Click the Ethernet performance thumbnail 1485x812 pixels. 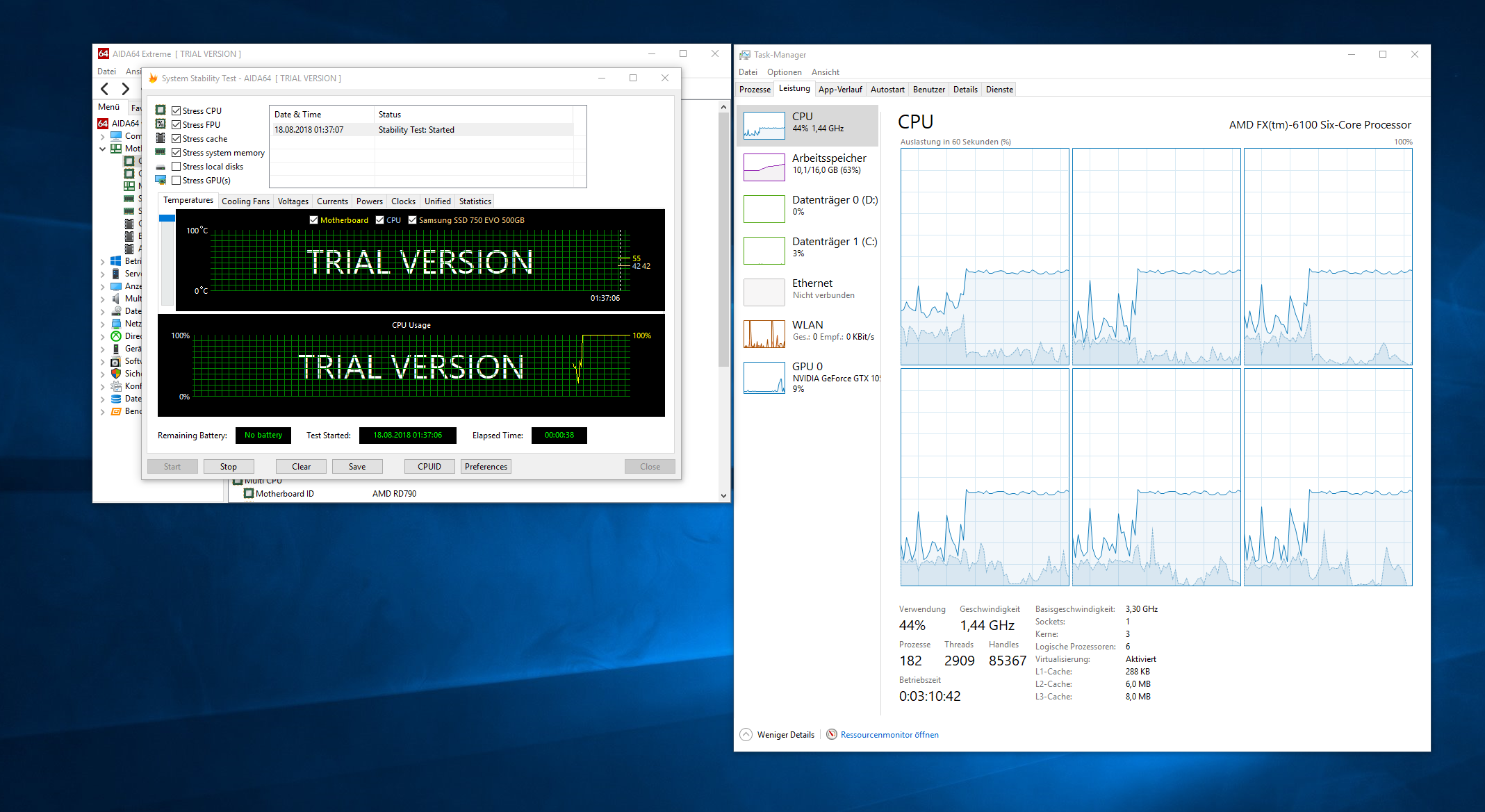coord(764,292)
